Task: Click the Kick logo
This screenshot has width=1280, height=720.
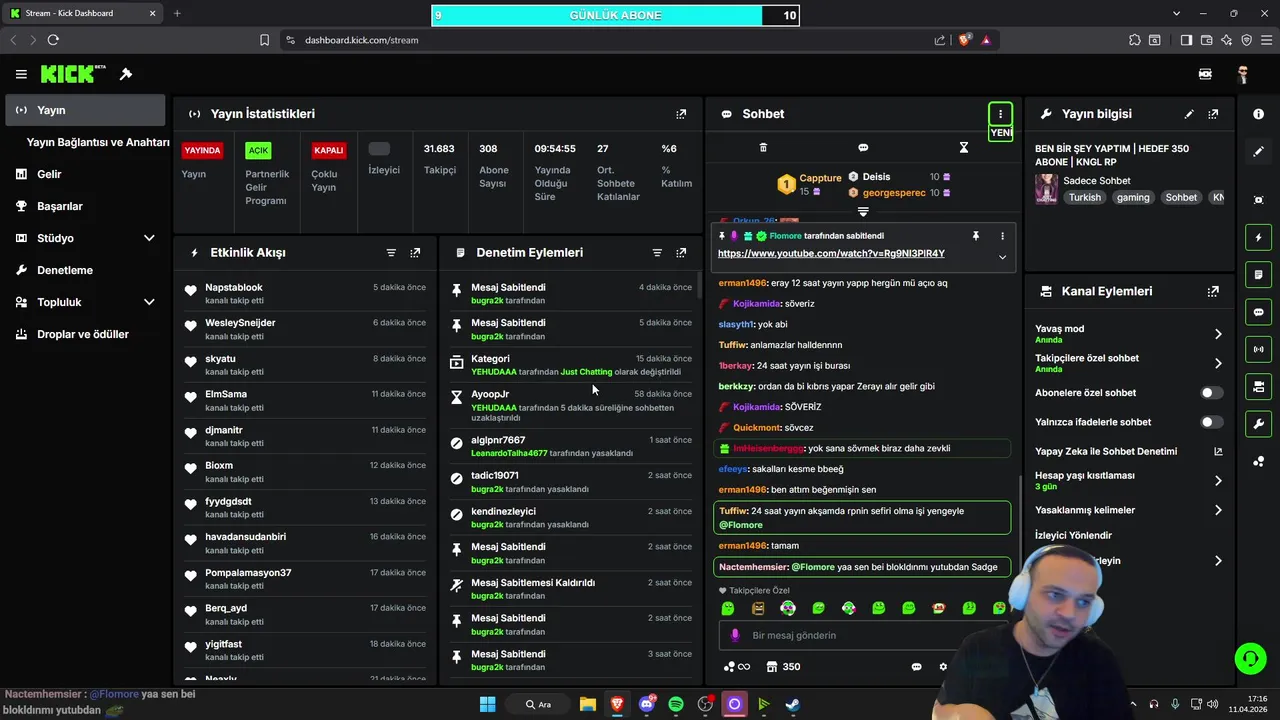Action: (x=72, y=74)
